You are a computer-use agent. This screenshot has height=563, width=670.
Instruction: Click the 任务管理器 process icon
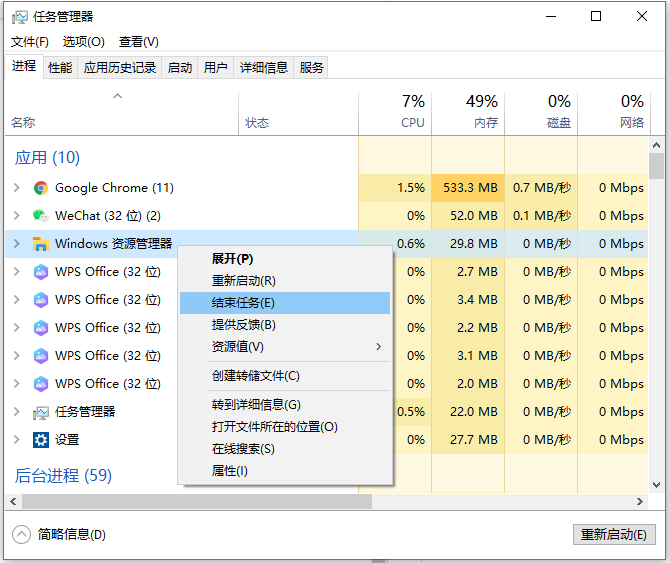point(41,412)
